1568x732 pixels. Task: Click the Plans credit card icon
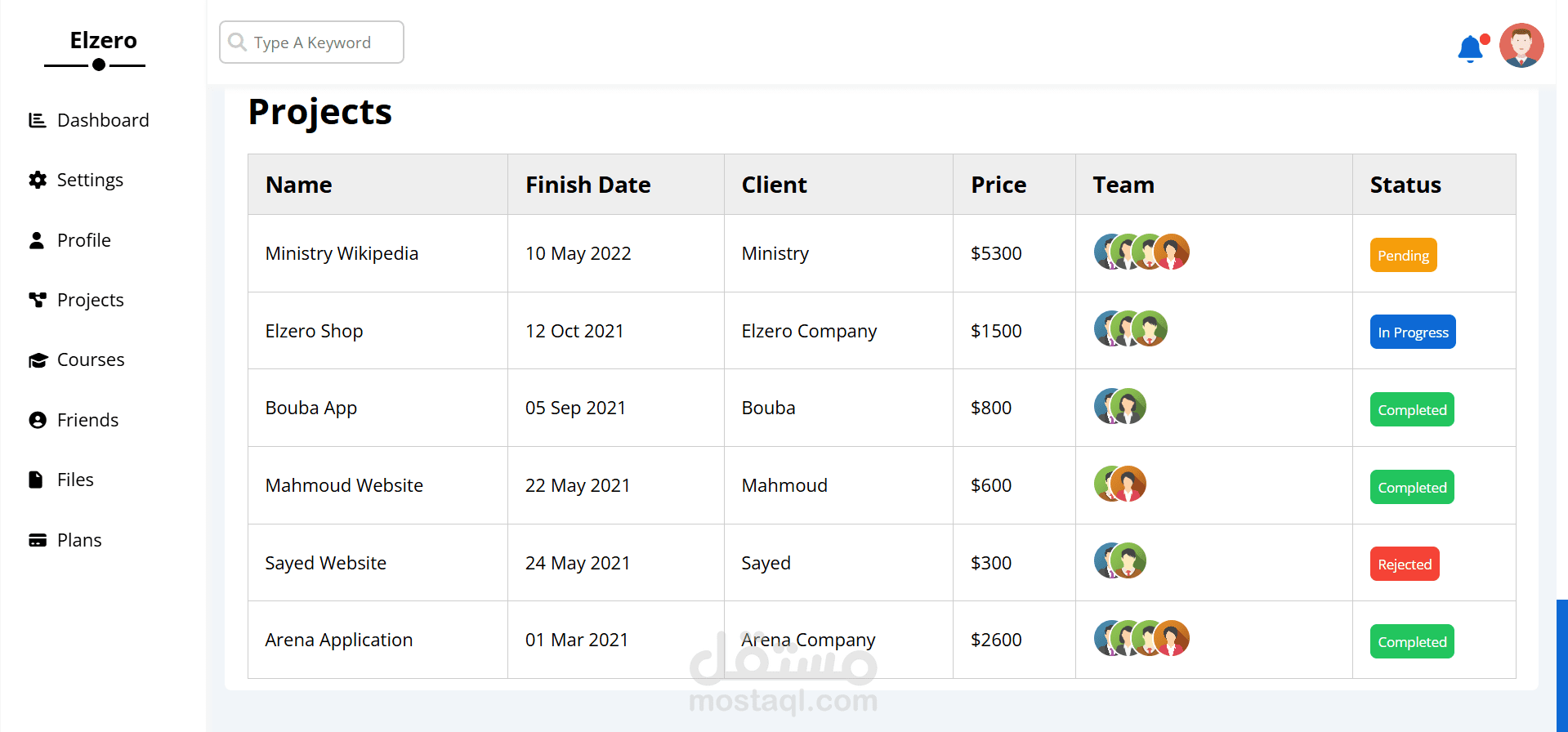tap(38, 540)
